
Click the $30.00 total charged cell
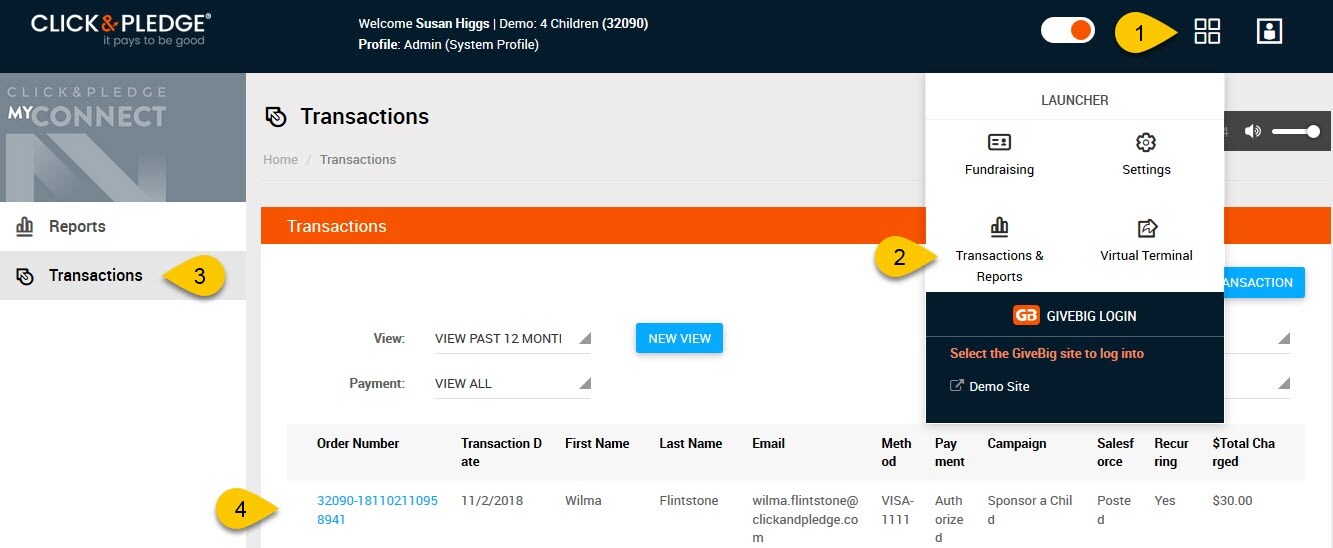pyautogui.click(x=1232, y=500)
